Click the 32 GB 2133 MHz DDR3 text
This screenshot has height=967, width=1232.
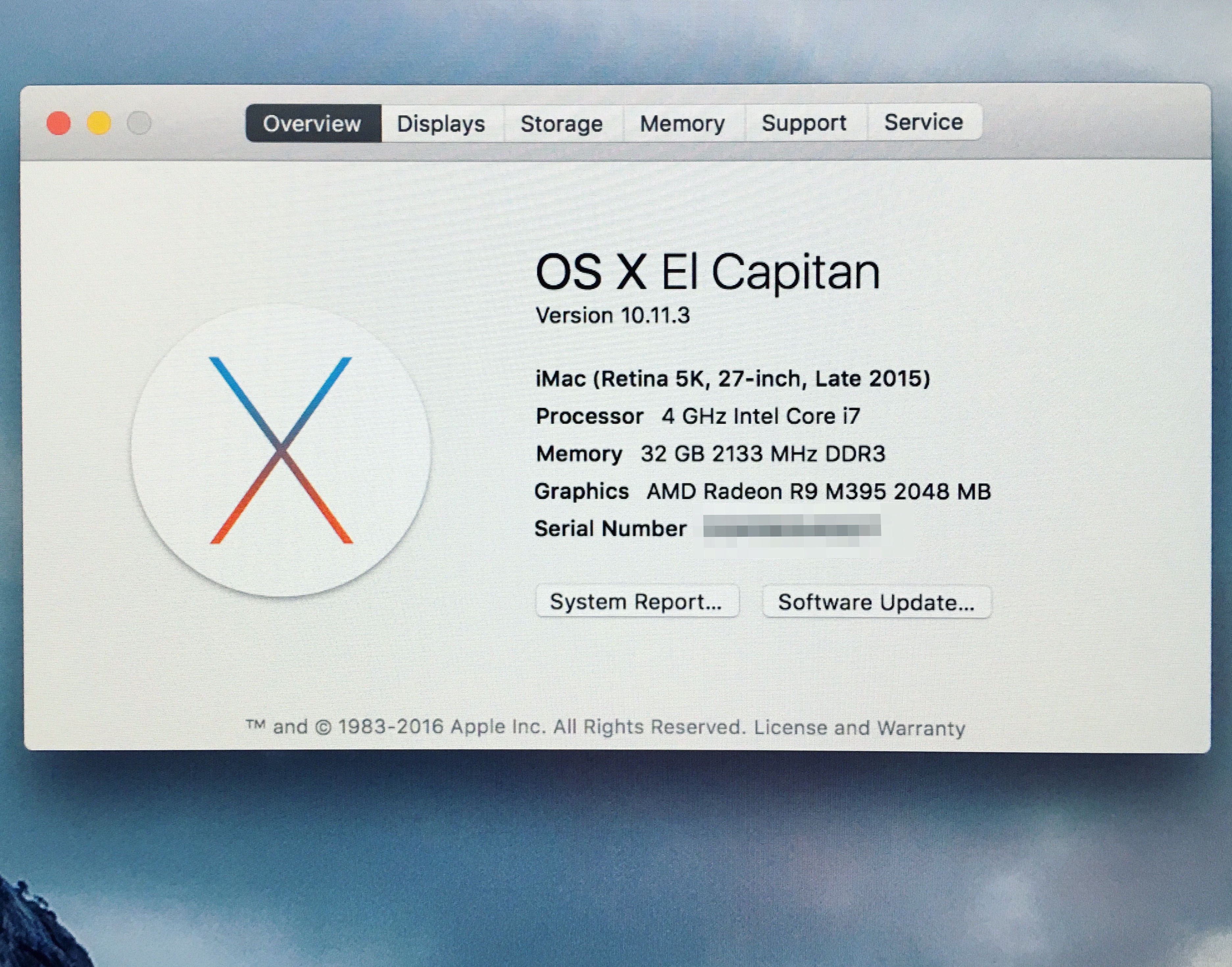tap(763, 454)
